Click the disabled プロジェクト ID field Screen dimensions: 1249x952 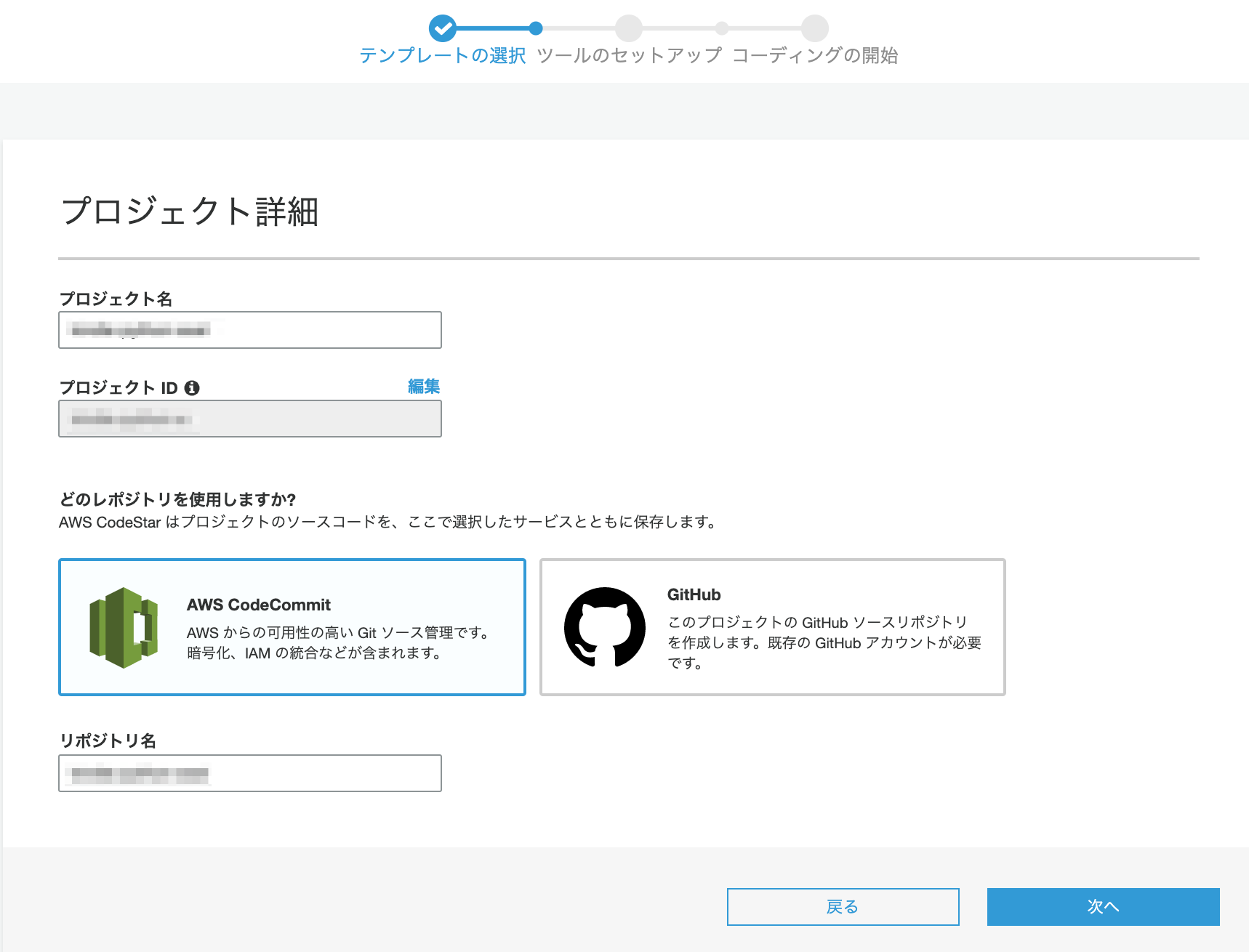(x=250, y=419)
